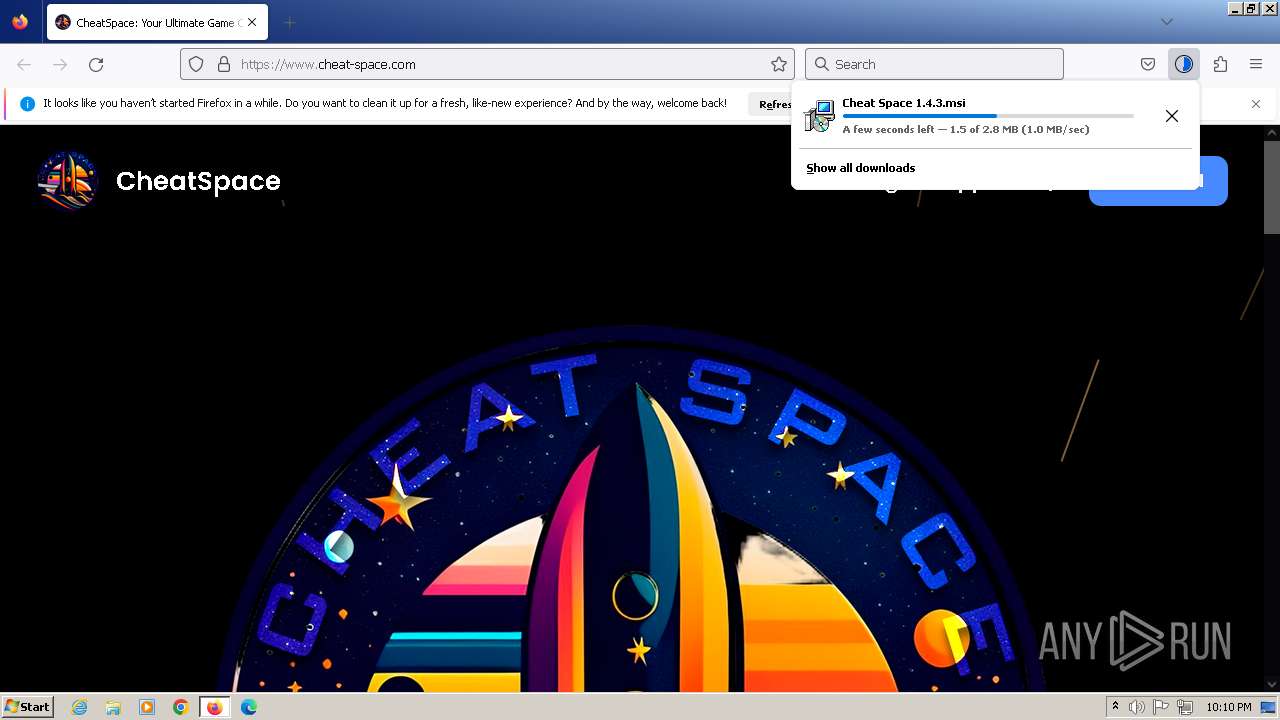Open the tracking protection shield icon
1280x720 pixels.
pos(196,64)
